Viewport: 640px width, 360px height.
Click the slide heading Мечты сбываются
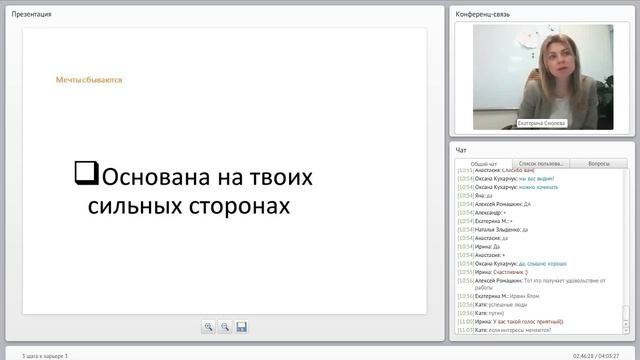pos(89,80)
